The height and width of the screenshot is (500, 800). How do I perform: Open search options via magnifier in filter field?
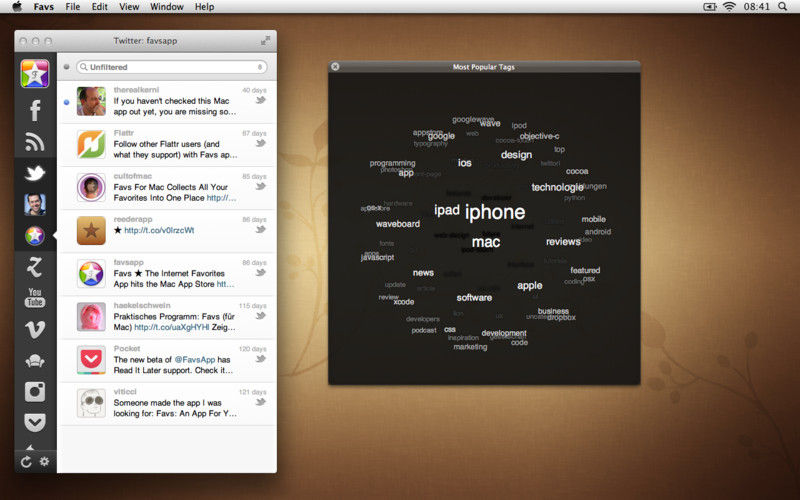coord(84,67)
